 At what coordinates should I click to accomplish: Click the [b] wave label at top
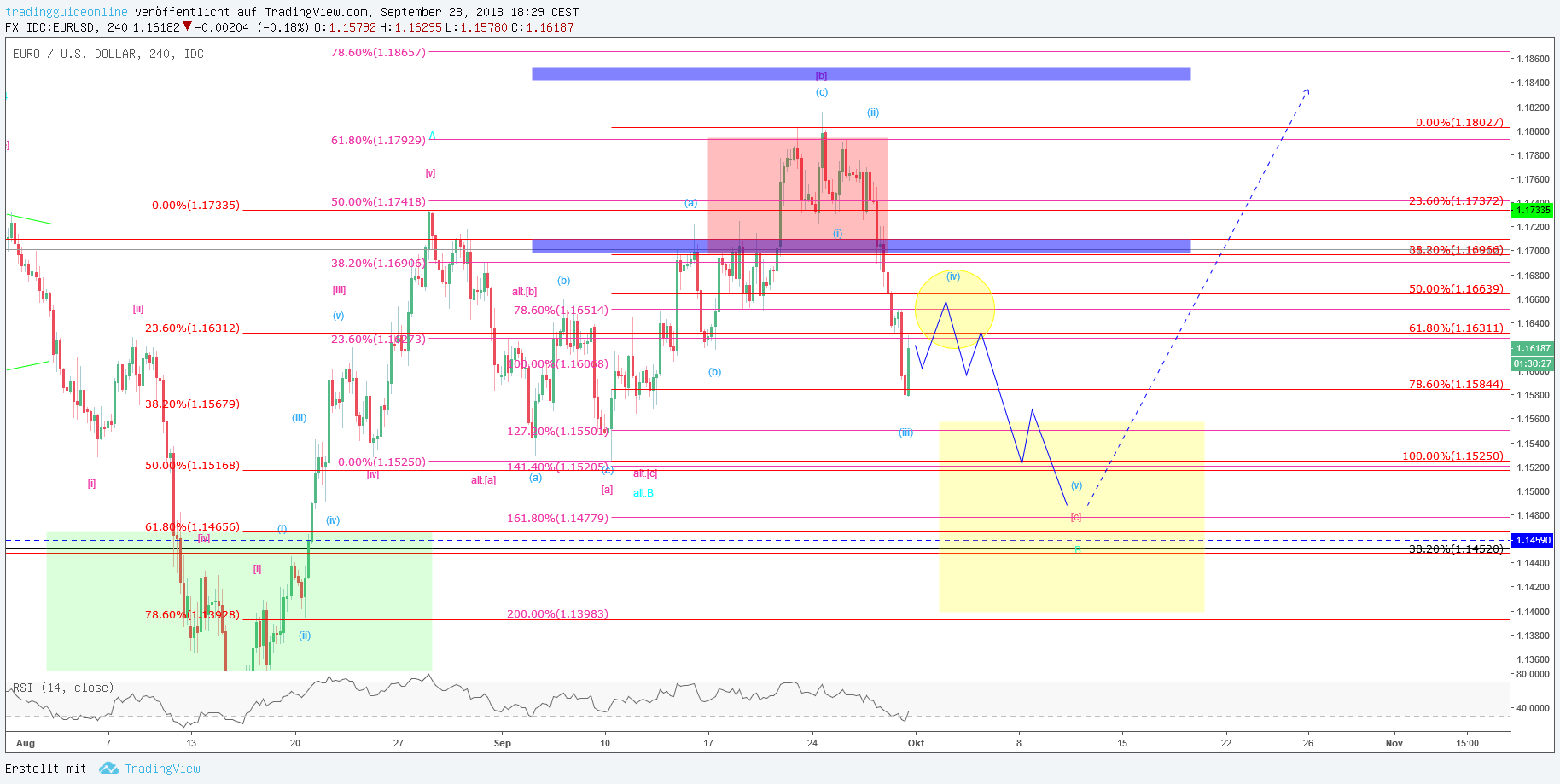click(821, 75)
